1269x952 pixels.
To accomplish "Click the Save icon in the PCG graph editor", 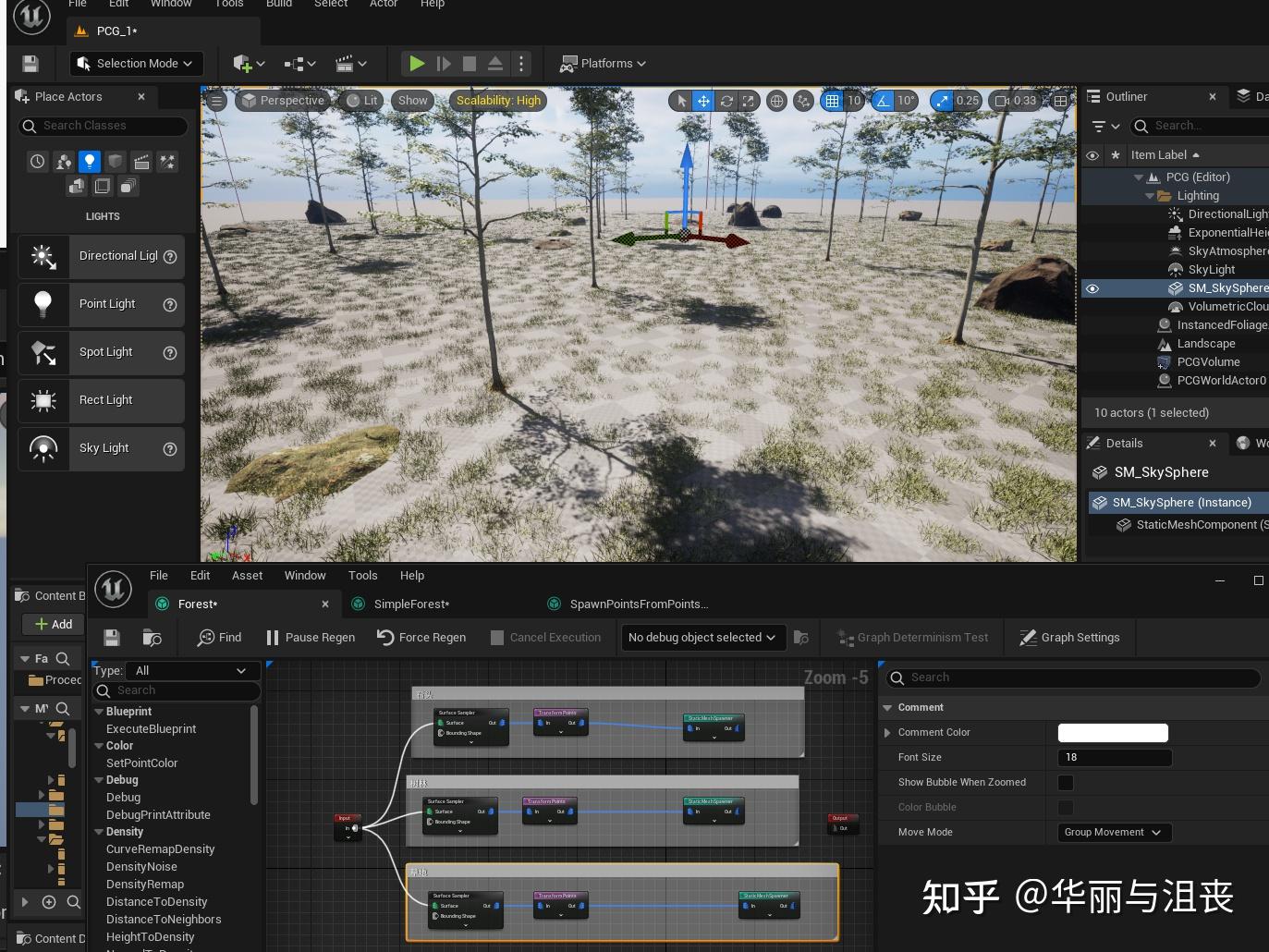I will tap(111, 637).
